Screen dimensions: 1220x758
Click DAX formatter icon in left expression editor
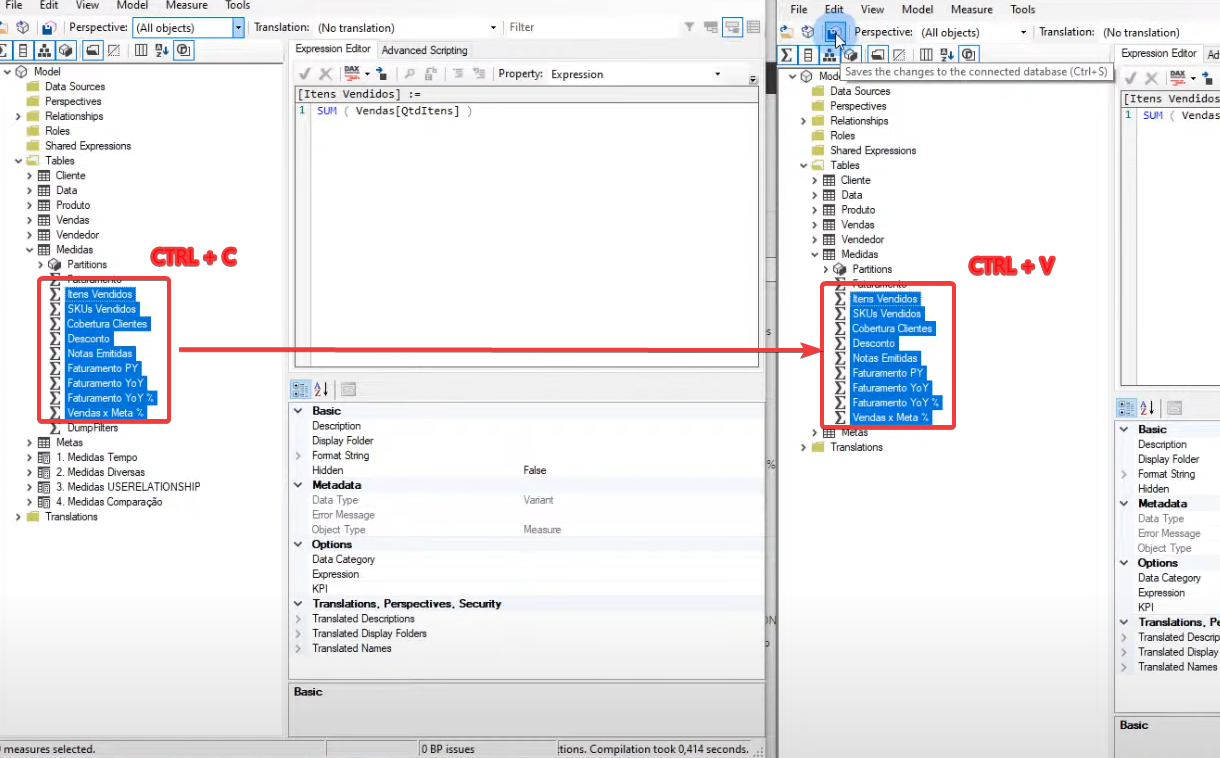click(351, 74)
